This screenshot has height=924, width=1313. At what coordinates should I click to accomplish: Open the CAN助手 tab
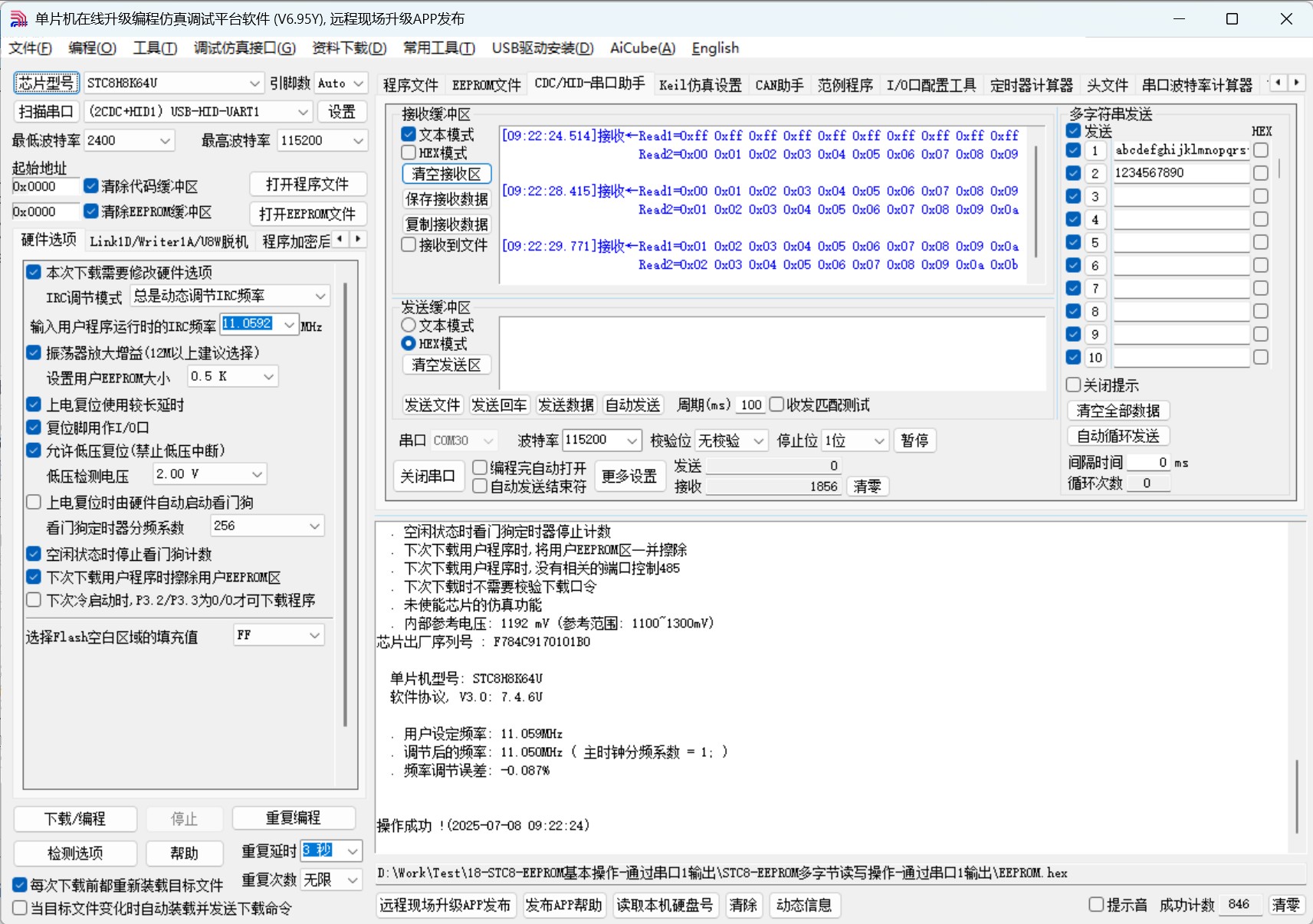780,85
